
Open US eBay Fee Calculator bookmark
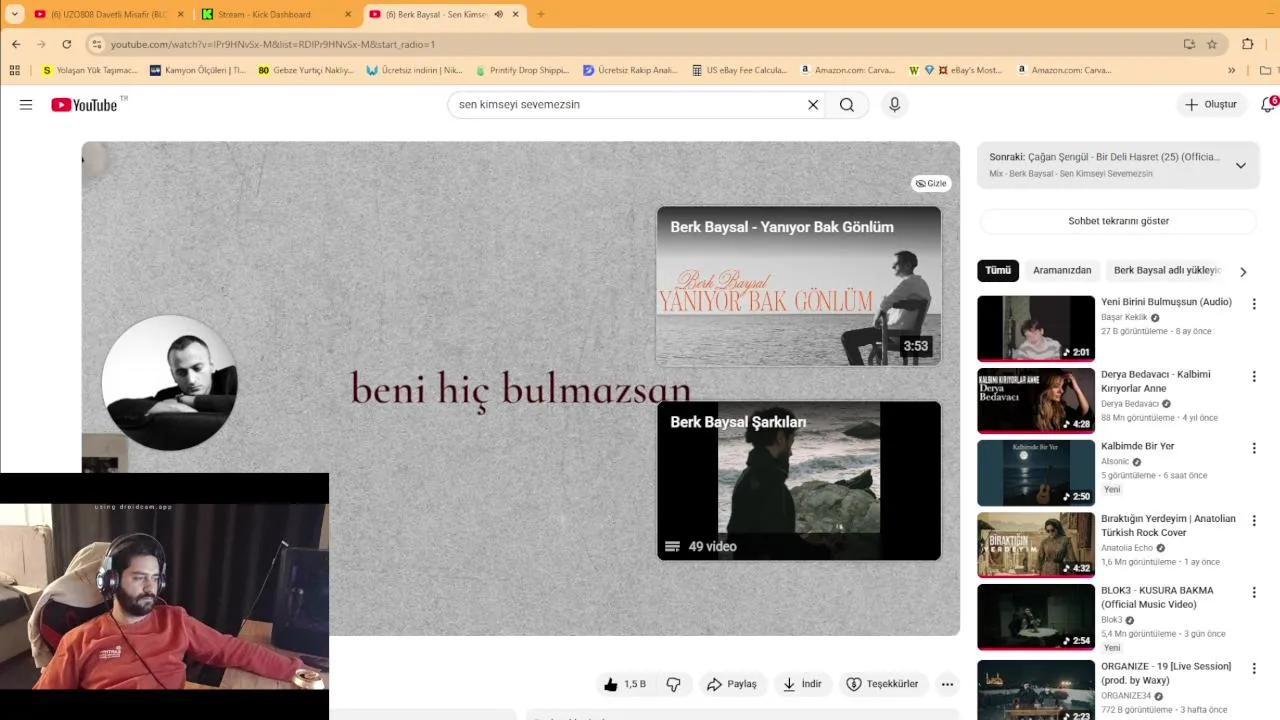[740, 70]
